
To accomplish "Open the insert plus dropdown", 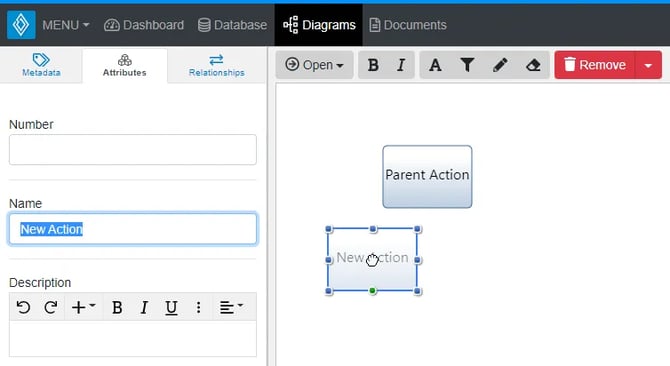I will tap(83, 307).
